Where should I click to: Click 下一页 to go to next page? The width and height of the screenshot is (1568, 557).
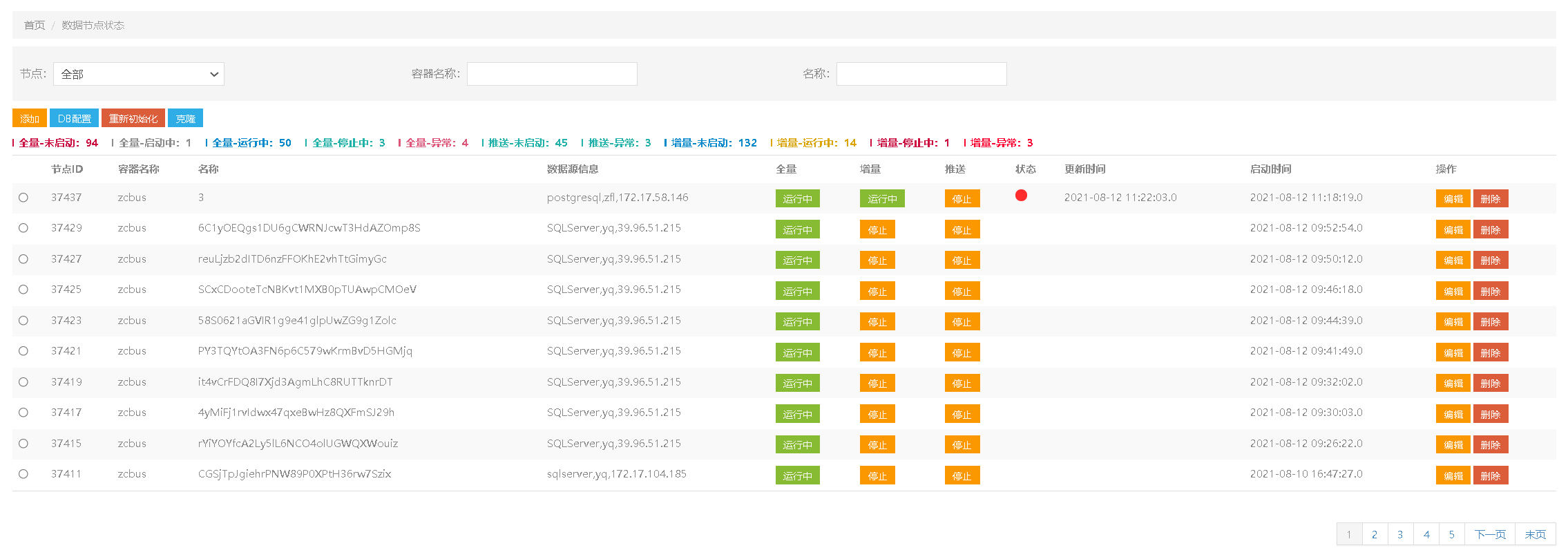click(x=1490, y=534)
